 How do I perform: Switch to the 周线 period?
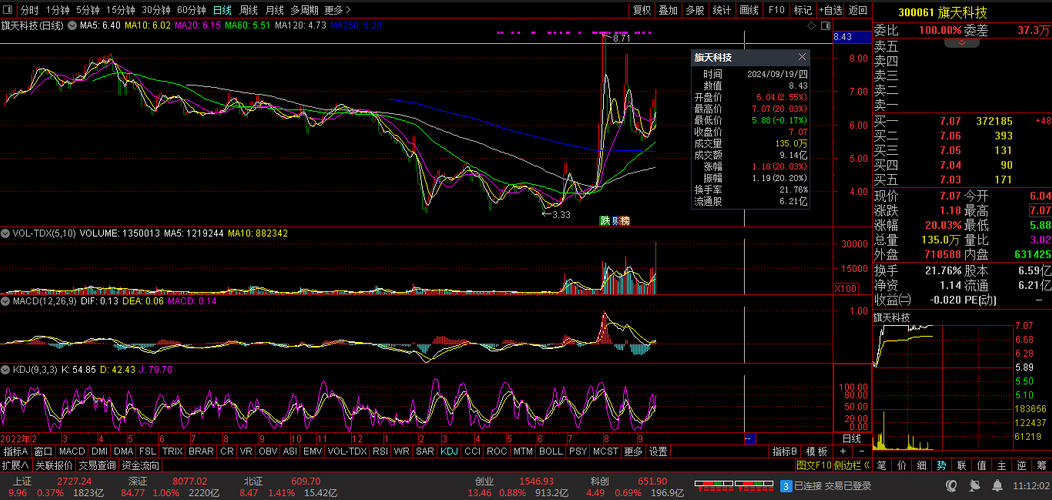[249, 10]
